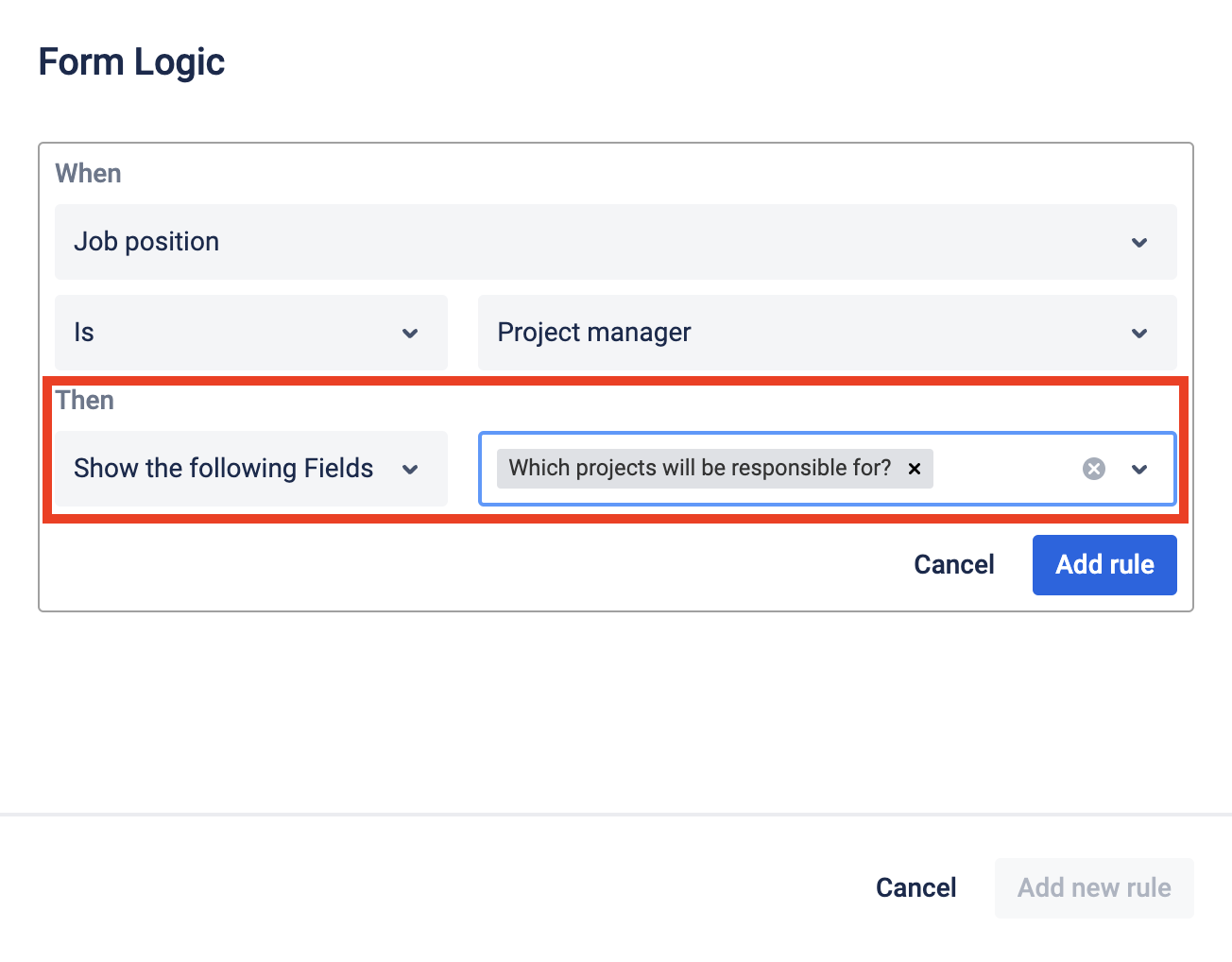Click the "Add new rule" button

click(1093, 888)
